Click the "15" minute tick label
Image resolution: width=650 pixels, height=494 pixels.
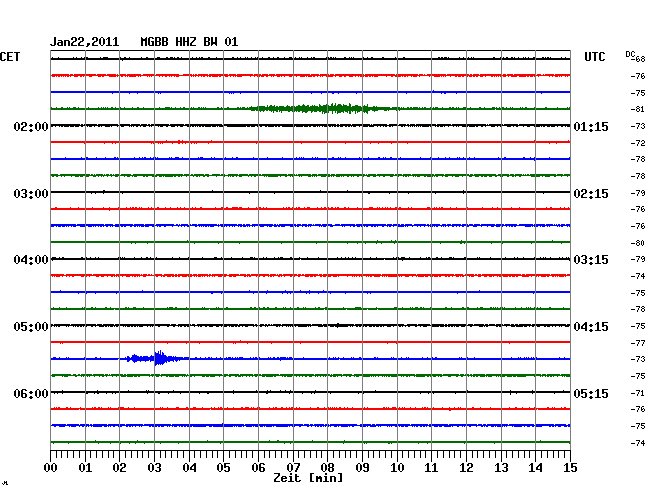coord(570,468)
